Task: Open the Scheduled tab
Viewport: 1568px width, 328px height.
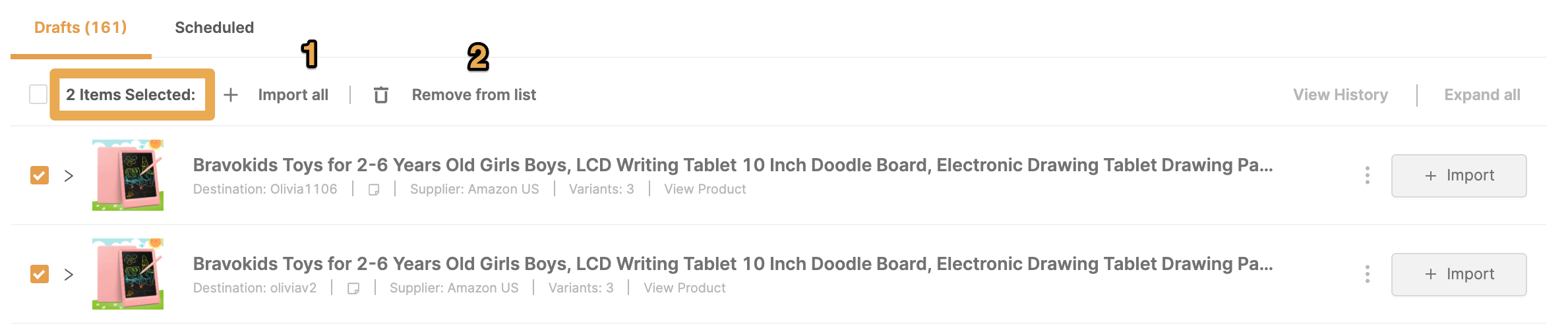Action: pyautogui.click(x=214, y=28)
